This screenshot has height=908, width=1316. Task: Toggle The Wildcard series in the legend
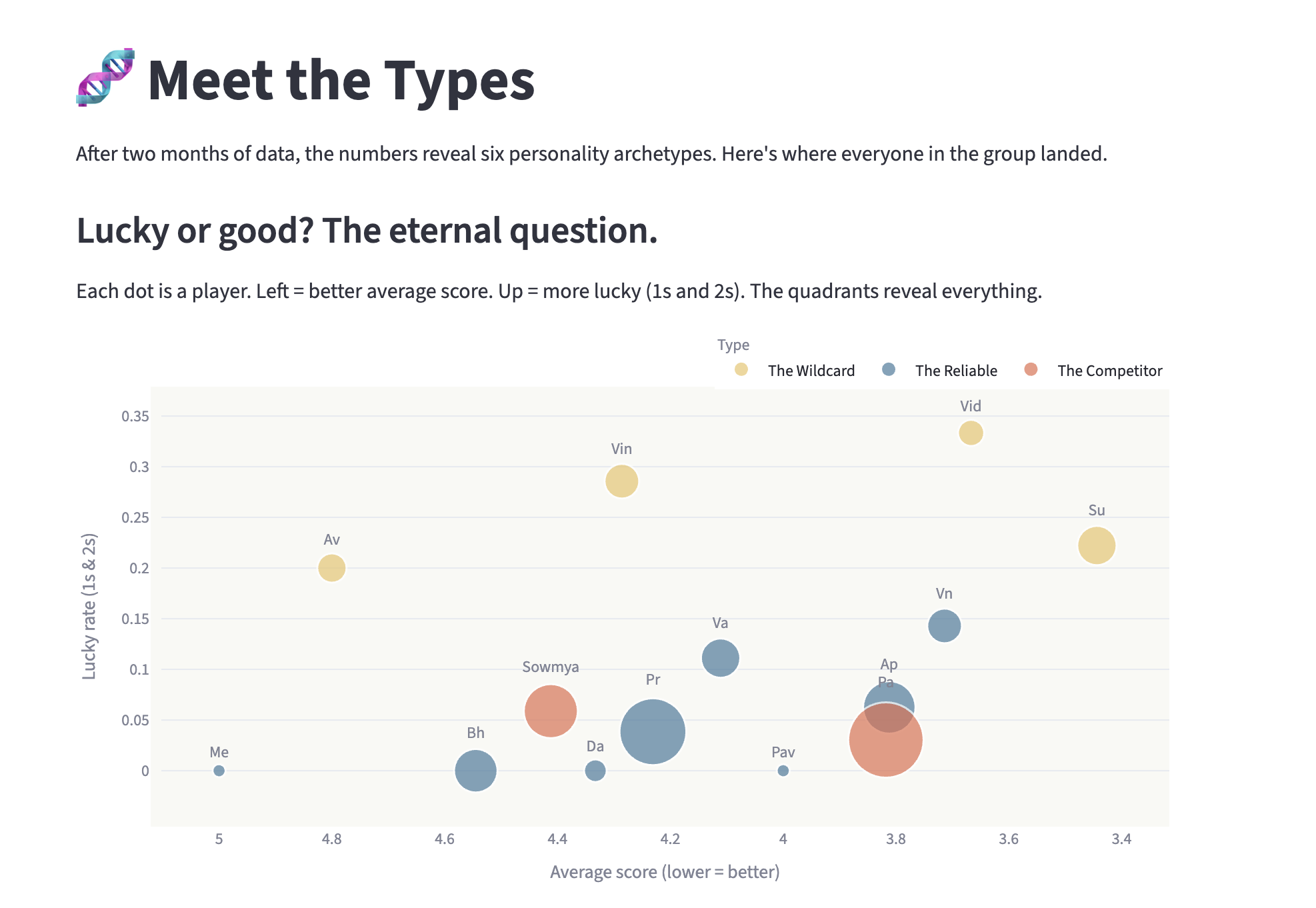(811, 371)
